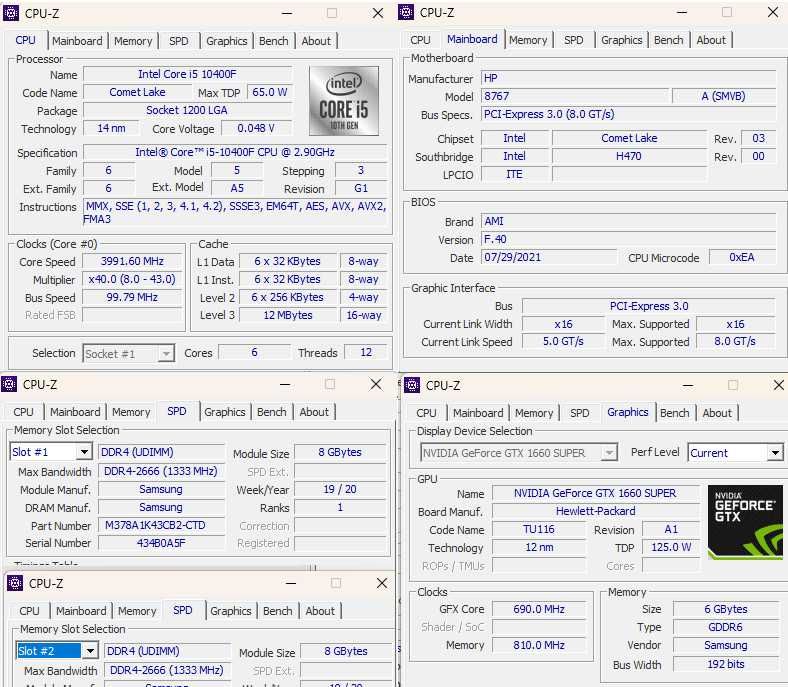The width and height of the screenshot is (788, 687).
Task: Expand the Slot #2 memory slot dropdown
Action: tap(90, 651)
